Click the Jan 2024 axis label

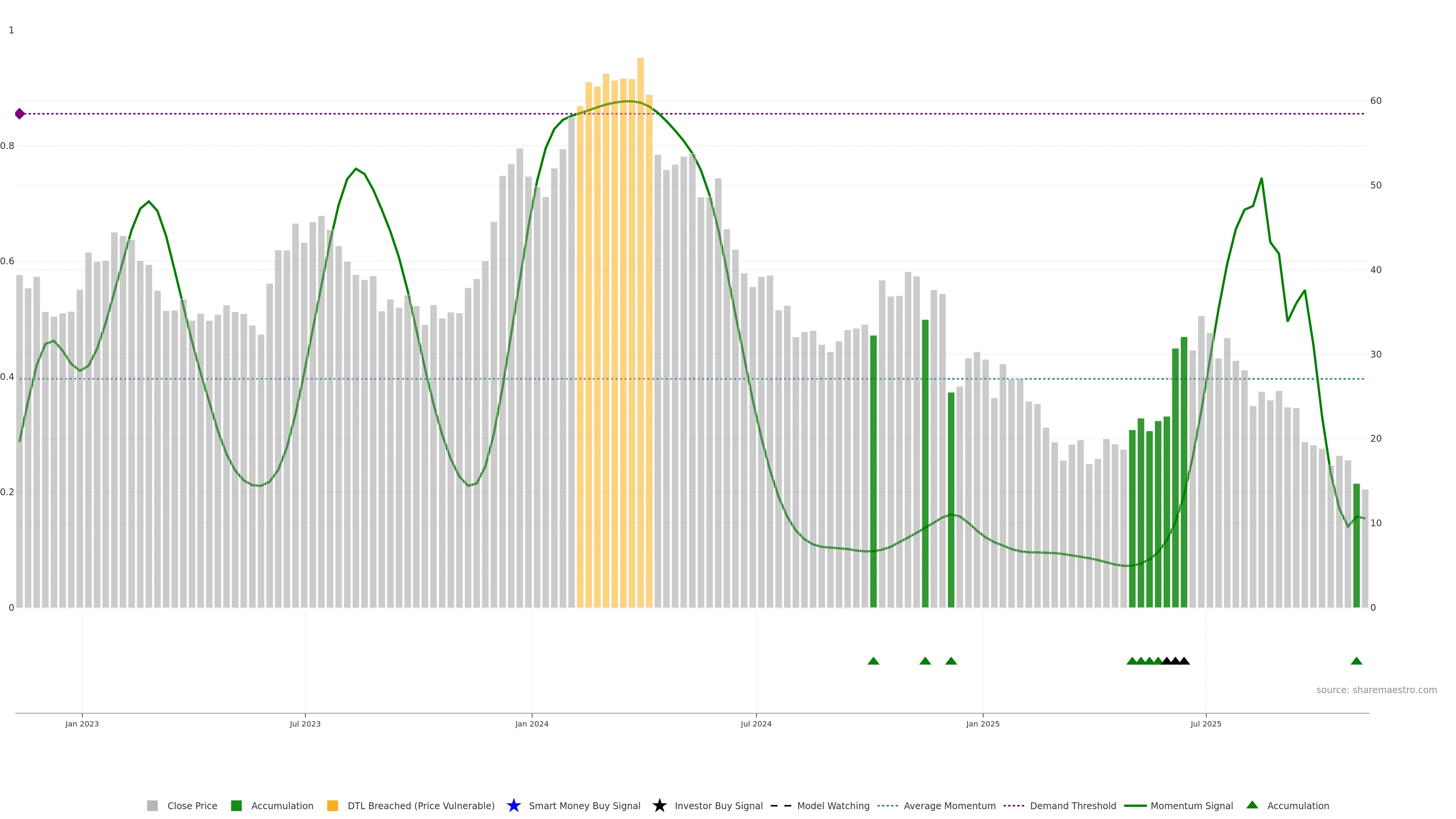click(531, 723)
